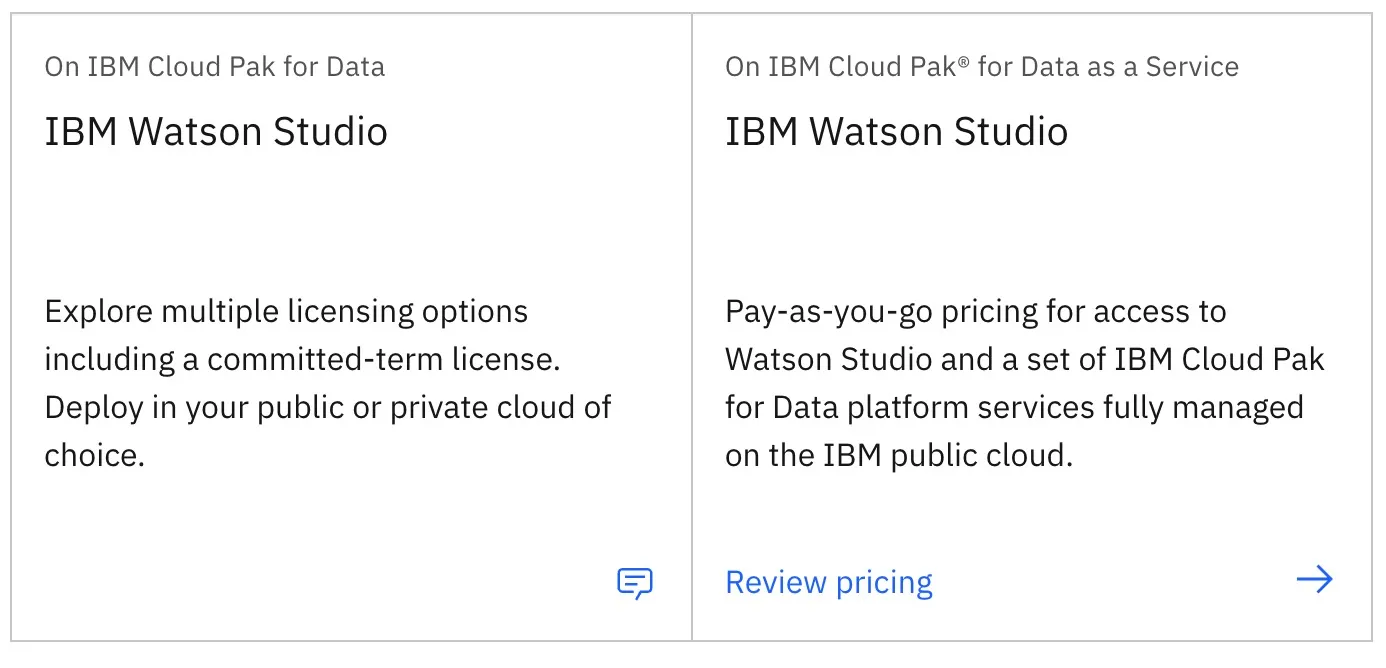This screenshot has height=668, width=1386.
Task: Select the left card's IBM Watson Studio heading
Action: 216,131
